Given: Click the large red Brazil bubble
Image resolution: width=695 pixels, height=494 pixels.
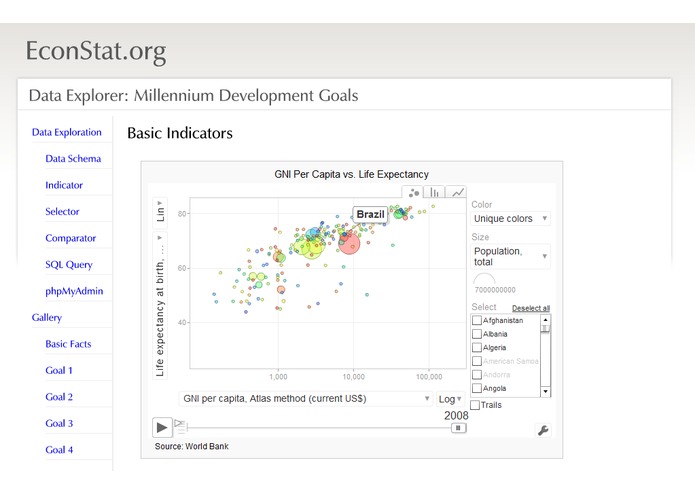Looking at the screenshot, I should pyautogui.click(x=349, y=243).
